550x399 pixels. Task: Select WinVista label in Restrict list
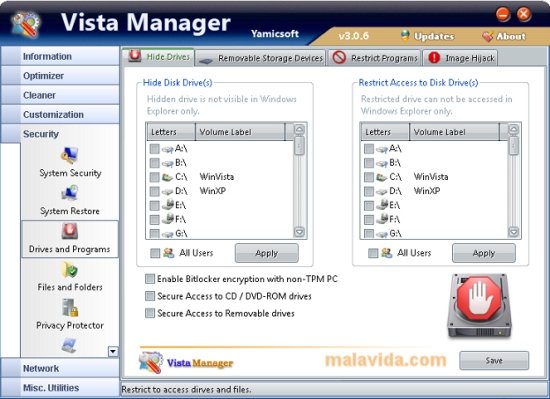click(x=431, y=177)
